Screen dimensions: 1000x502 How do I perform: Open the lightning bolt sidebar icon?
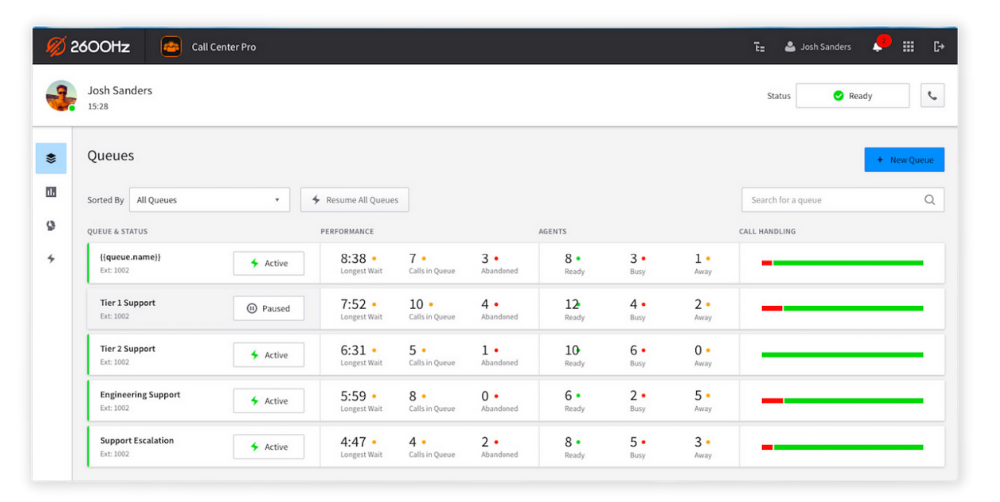(x=51, y=258)
